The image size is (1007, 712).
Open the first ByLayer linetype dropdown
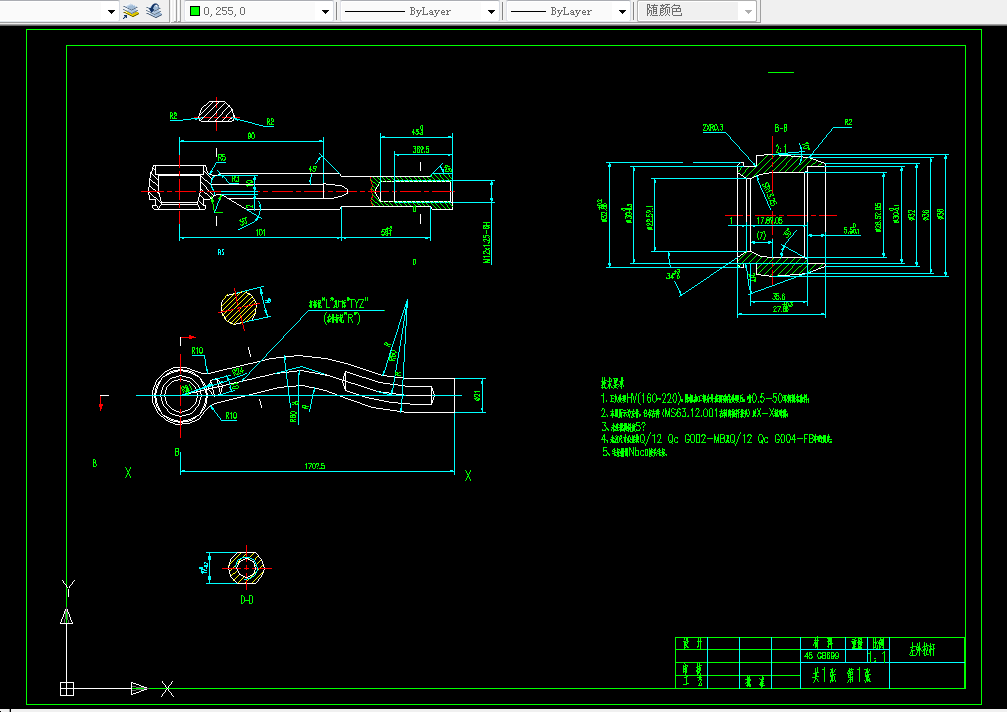pyautogui.click(x=491, y=11)
